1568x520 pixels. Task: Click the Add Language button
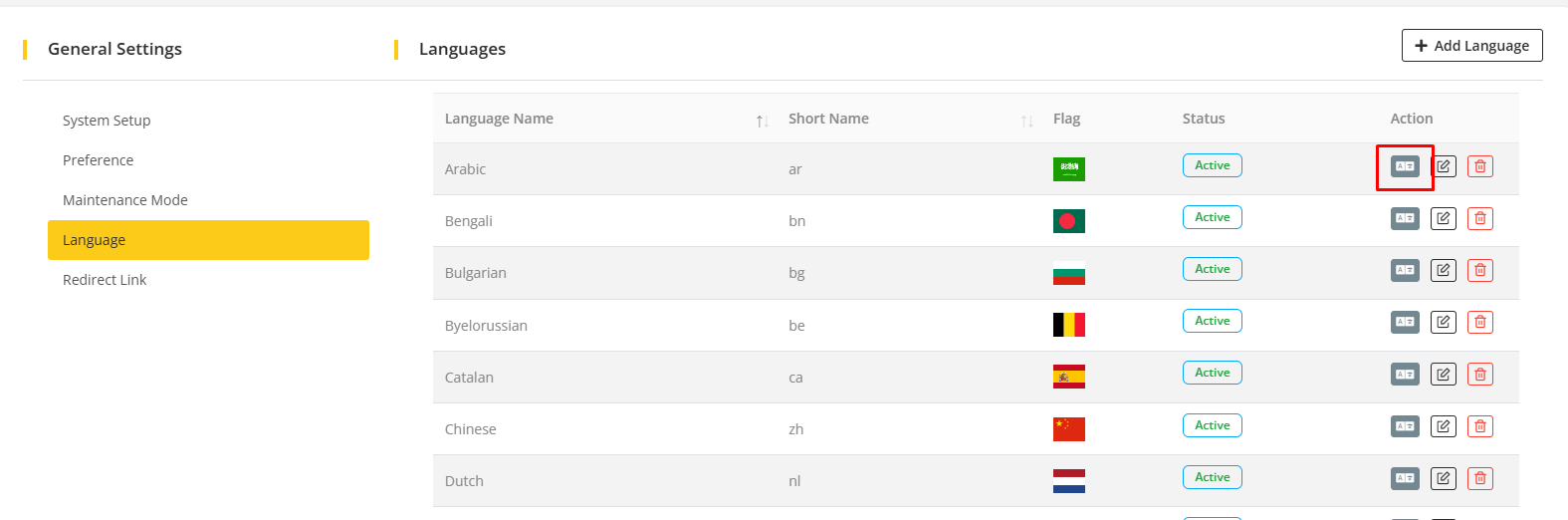pos(1471,46)
